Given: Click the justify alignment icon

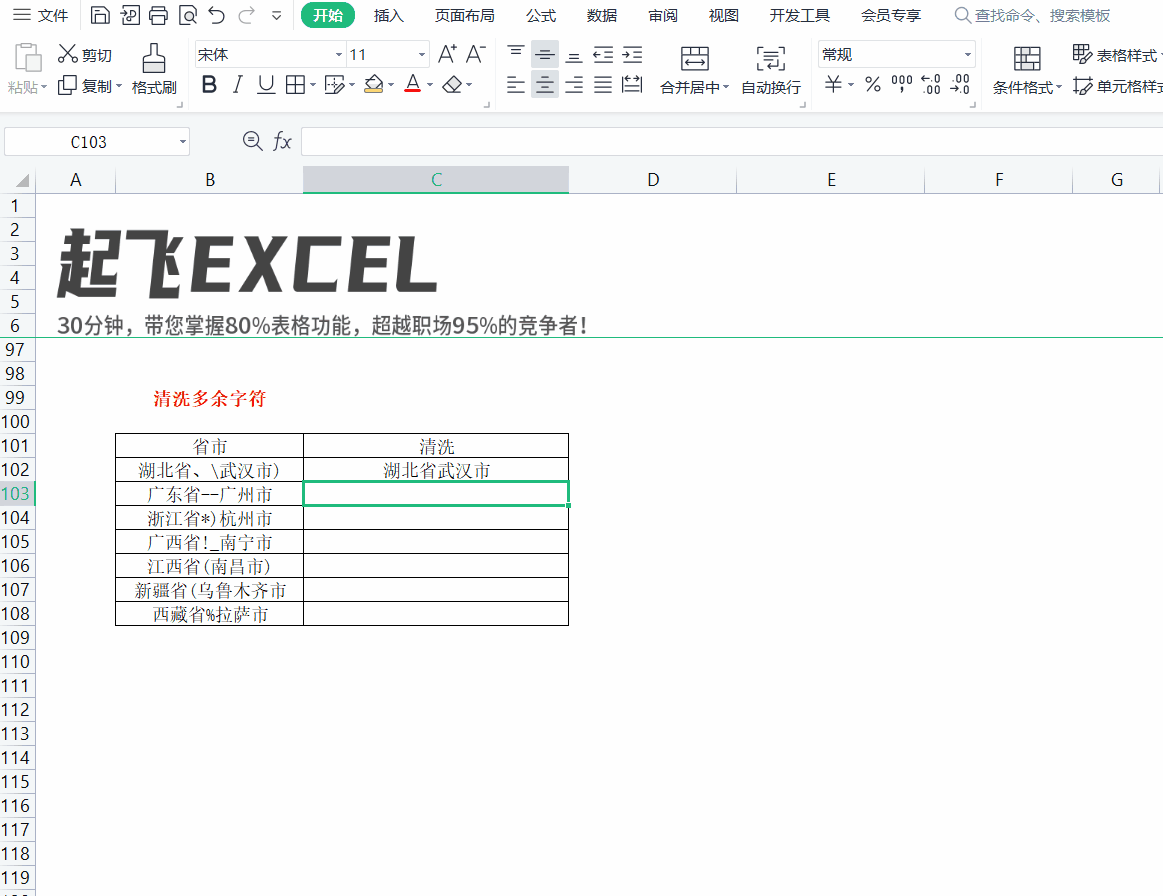Looking at the screenshot, I should [x=603, y=85].
